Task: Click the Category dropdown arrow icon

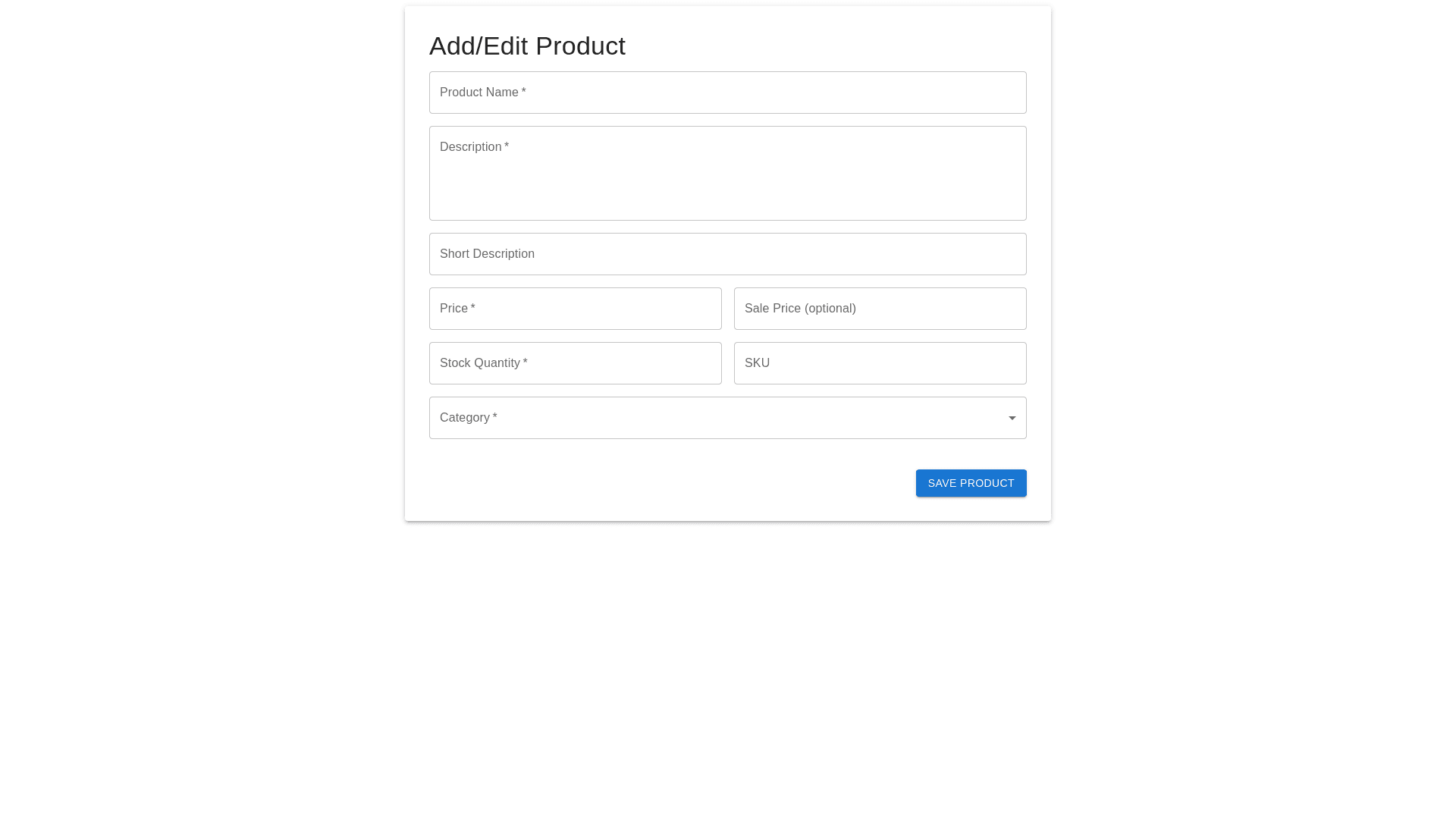Action: click(1012, 418)
